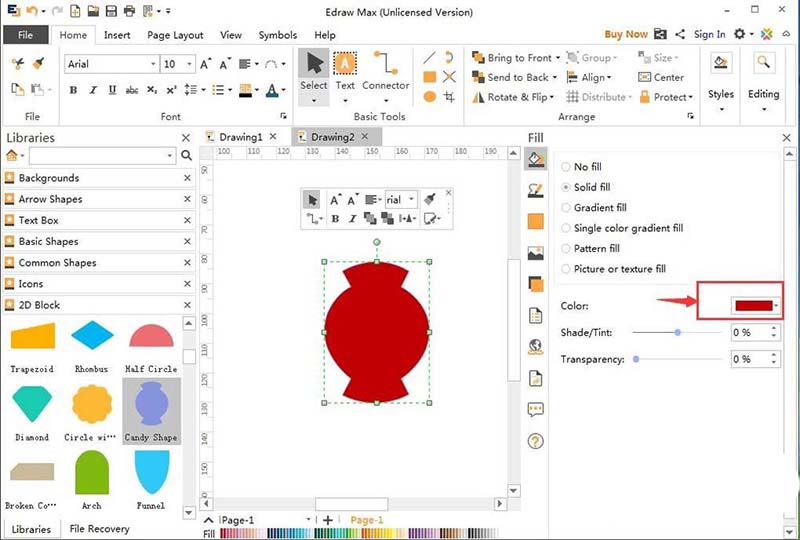Viewport: 800px width, 540px height.
Task: Adjust the Shade/Tint slider handle
Action: 678,332
